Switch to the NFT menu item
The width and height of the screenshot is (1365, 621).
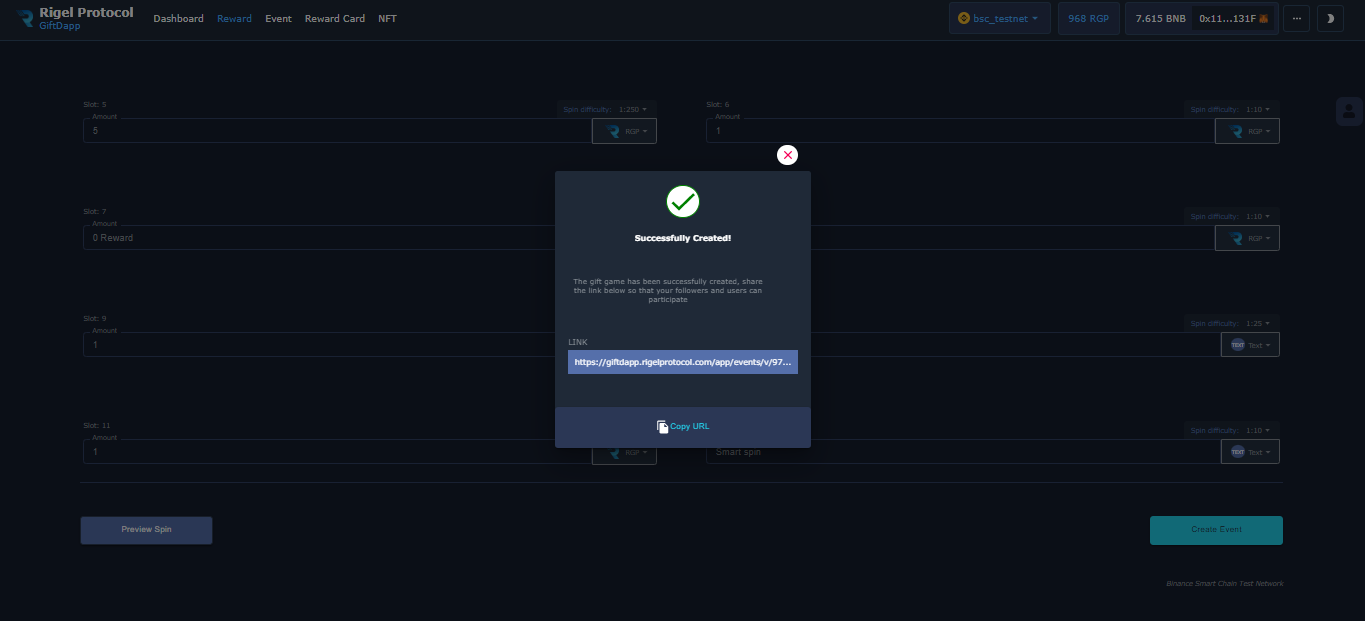coord(387,19)
